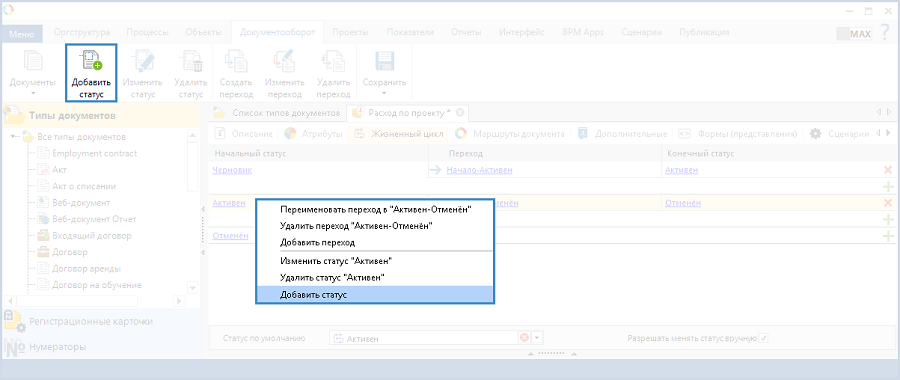900x380 pixels.
Task: Toggle the Разрешать менять статус вручную checkbox
Action: [763, 338]
